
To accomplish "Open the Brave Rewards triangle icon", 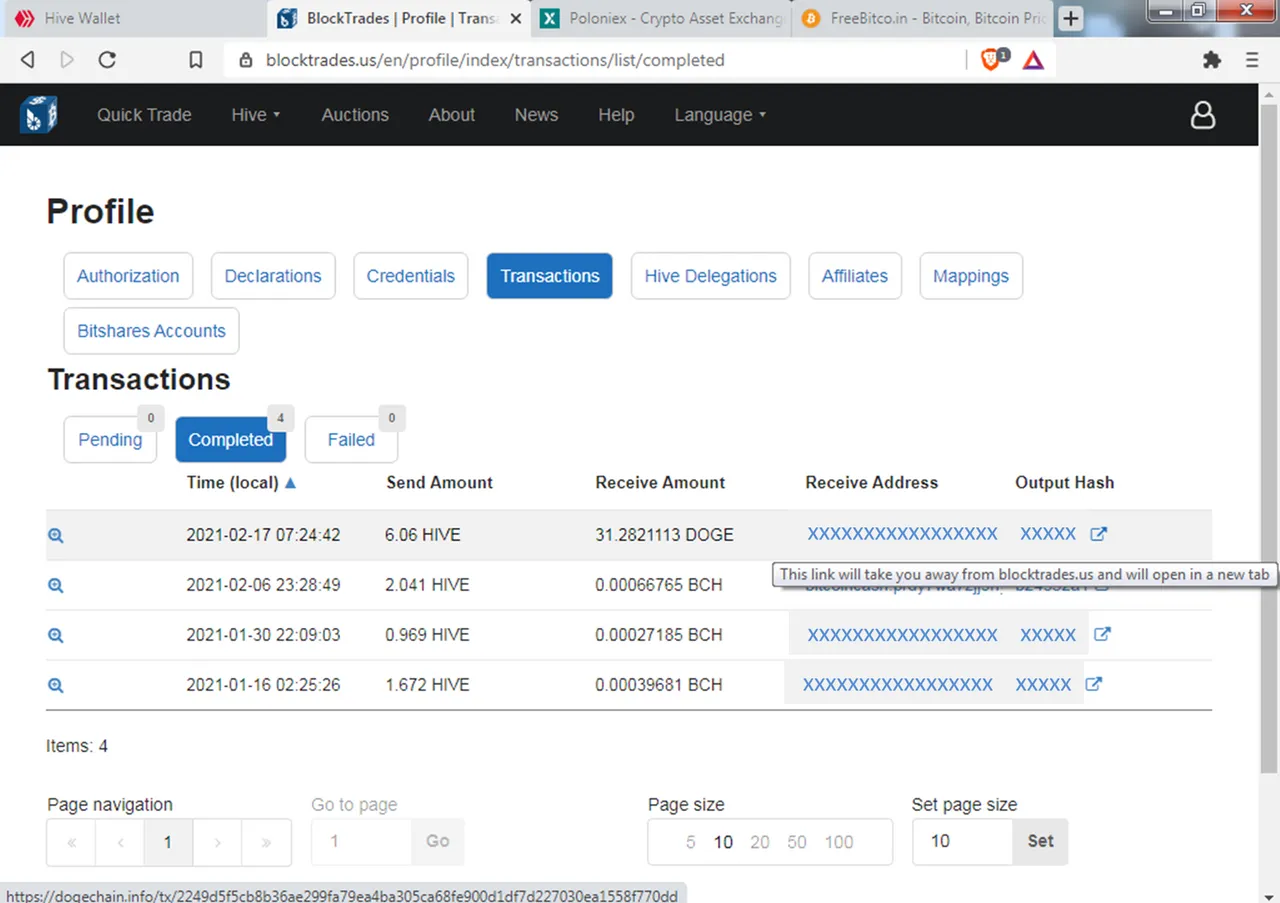I will (1033, 60).
